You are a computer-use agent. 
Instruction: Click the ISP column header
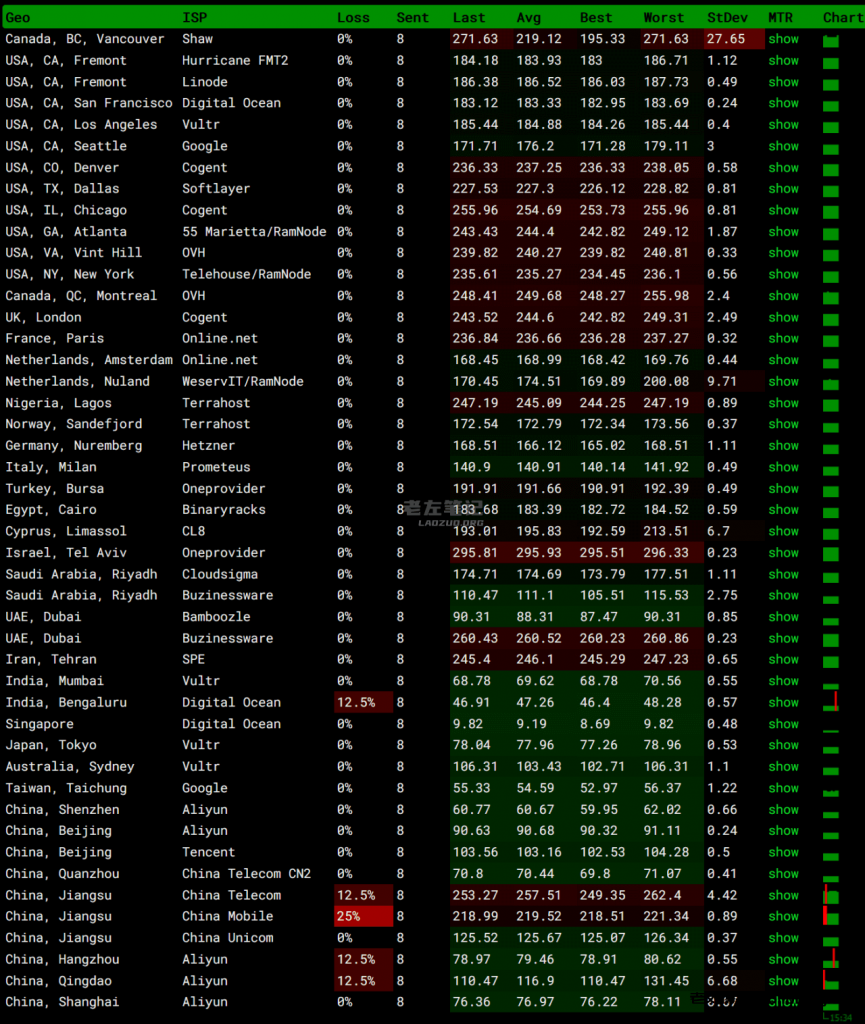point(194,17)
